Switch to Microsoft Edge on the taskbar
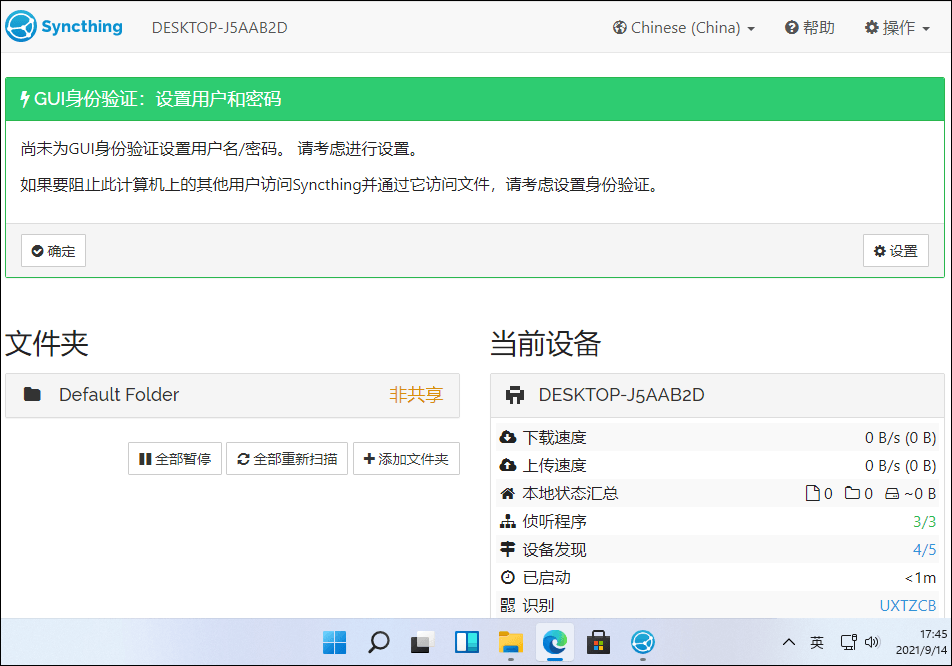 554,642
